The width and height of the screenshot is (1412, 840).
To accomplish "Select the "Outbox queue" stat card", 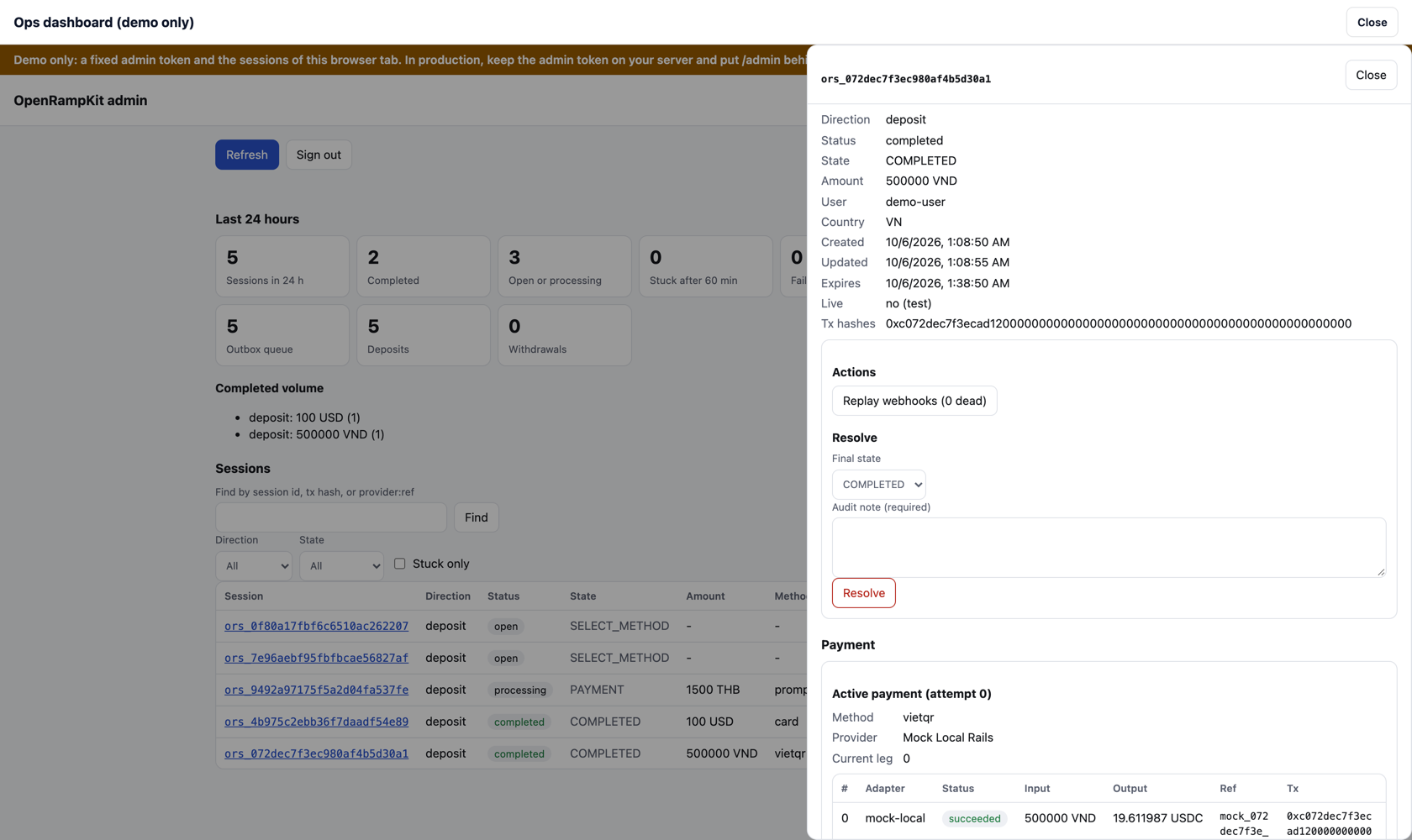I will (282, 335).
